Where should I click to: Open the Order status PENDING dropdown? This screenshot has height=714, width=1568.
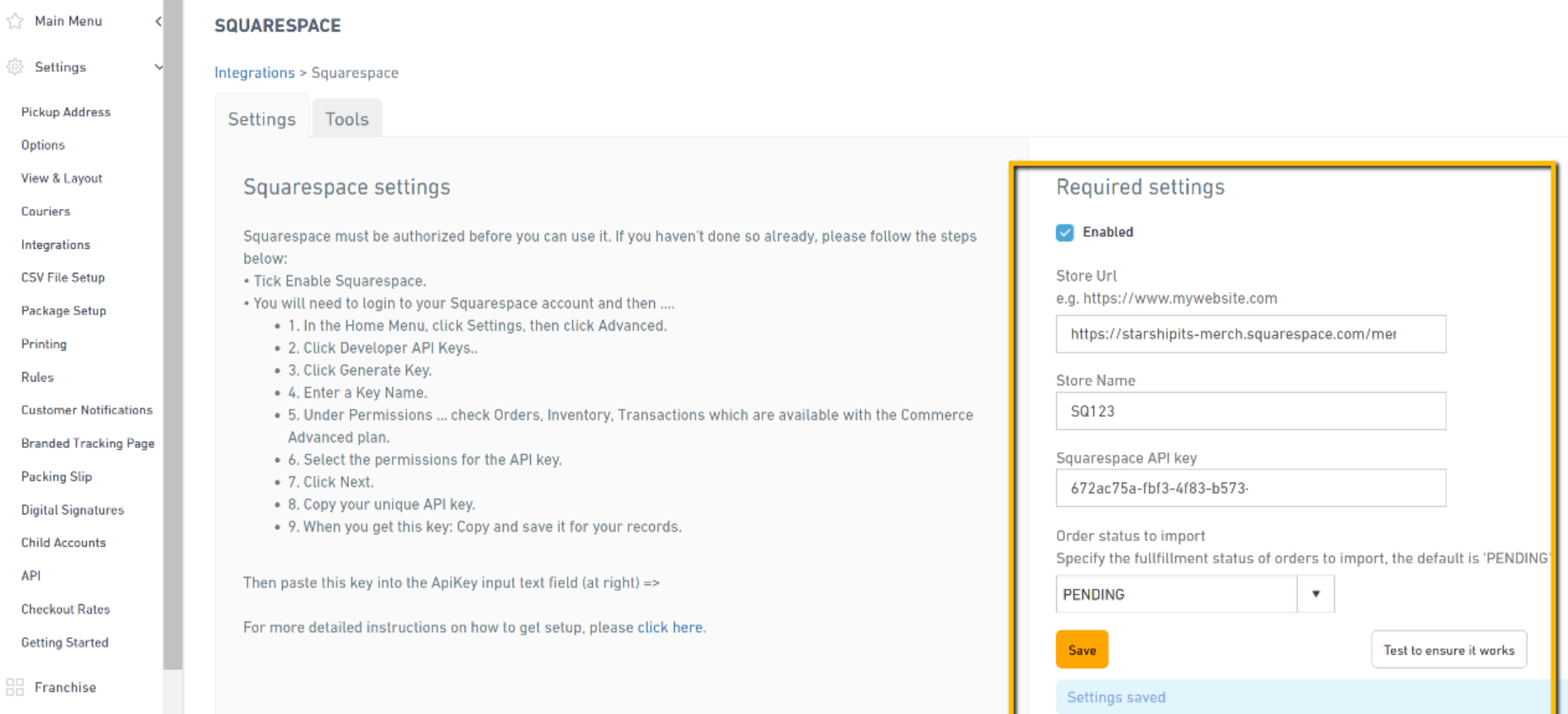[x=1194, y=594]
